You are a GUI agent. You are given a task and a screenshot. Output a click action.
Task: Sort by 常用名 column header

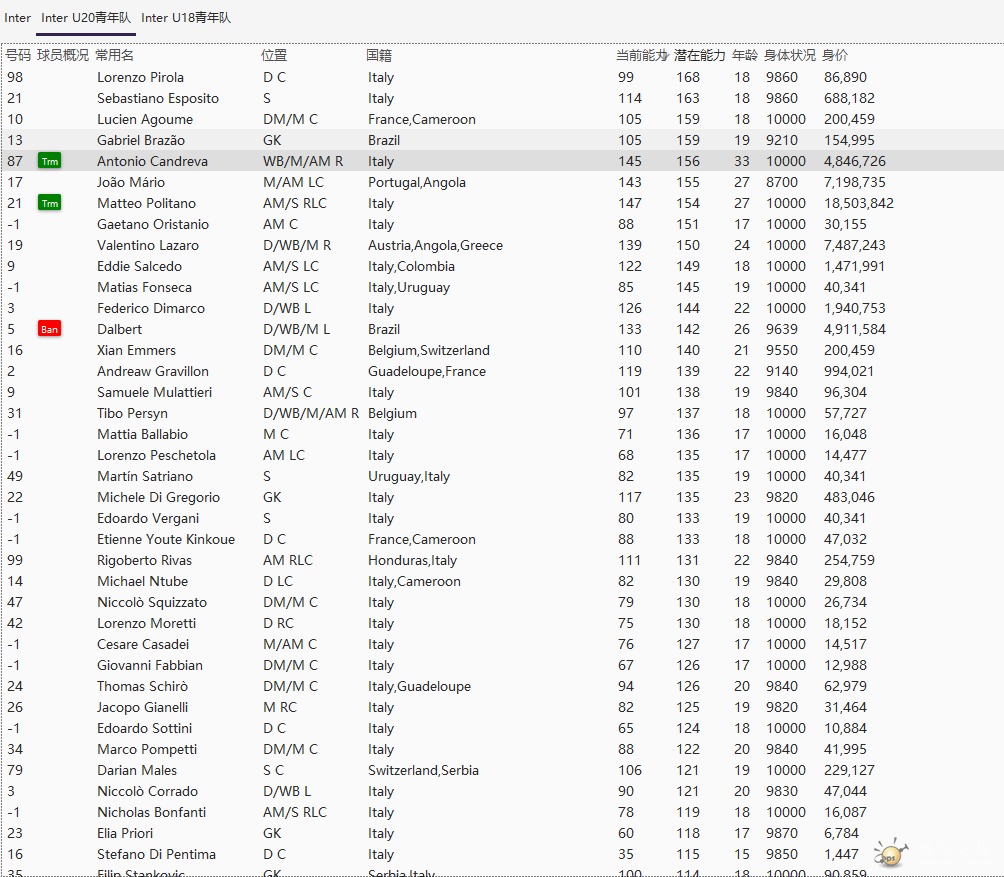pyautogui.click(x=115, y=56)
